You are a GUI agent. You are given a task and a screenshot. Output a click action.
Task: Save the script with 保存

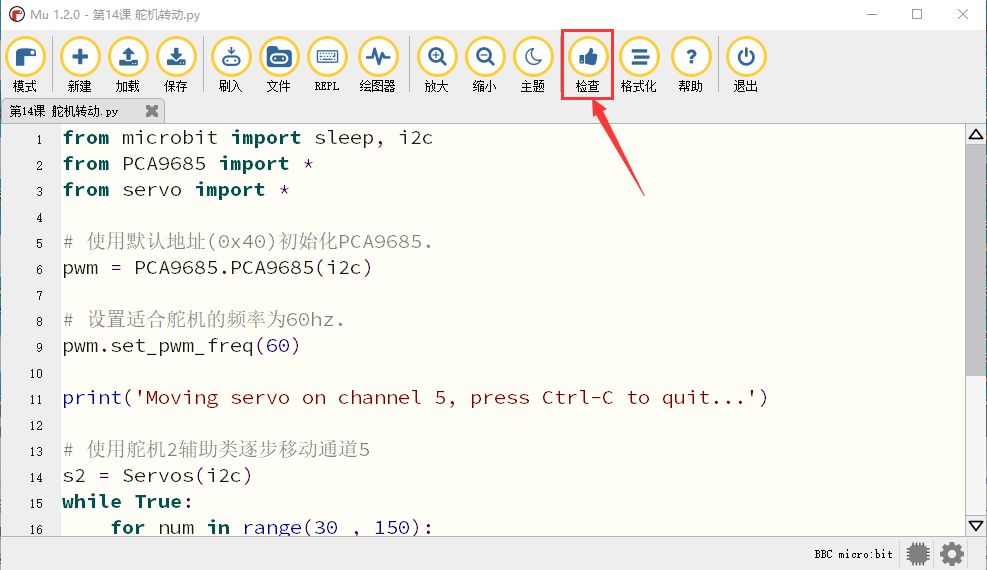point(176,65)
